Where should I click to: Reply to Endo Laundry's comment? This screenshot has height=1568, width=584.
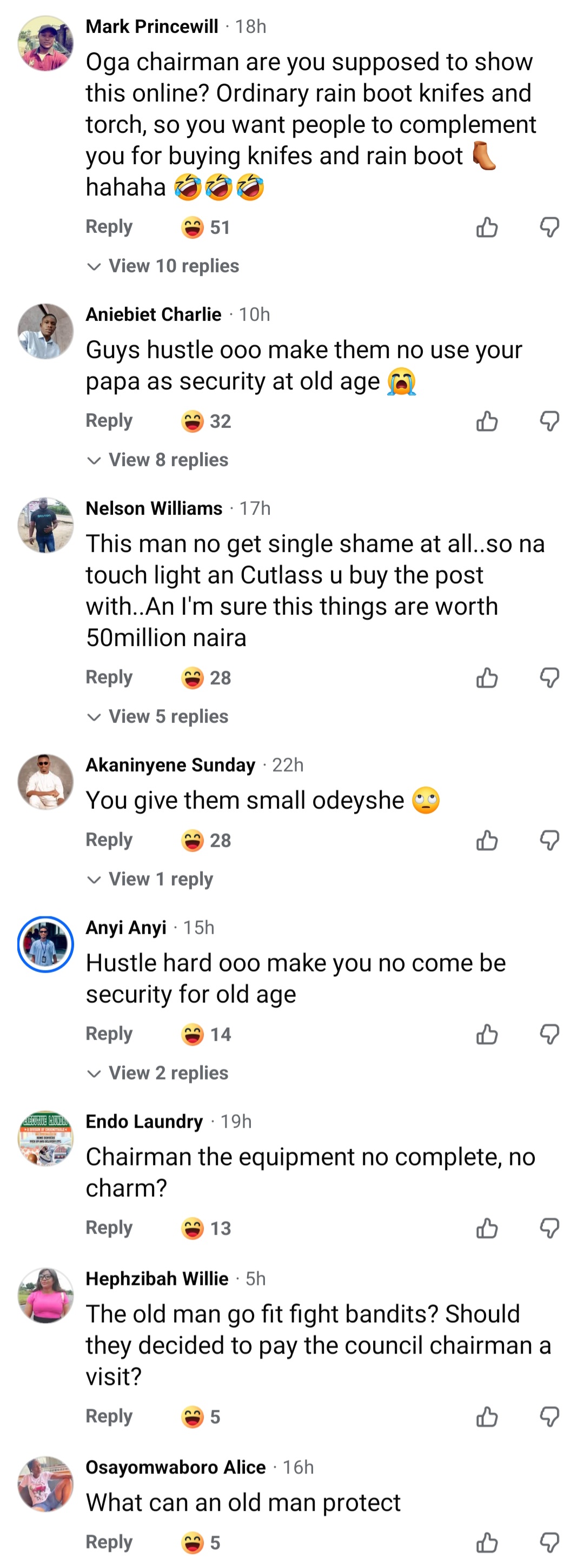click(109, 1228)
